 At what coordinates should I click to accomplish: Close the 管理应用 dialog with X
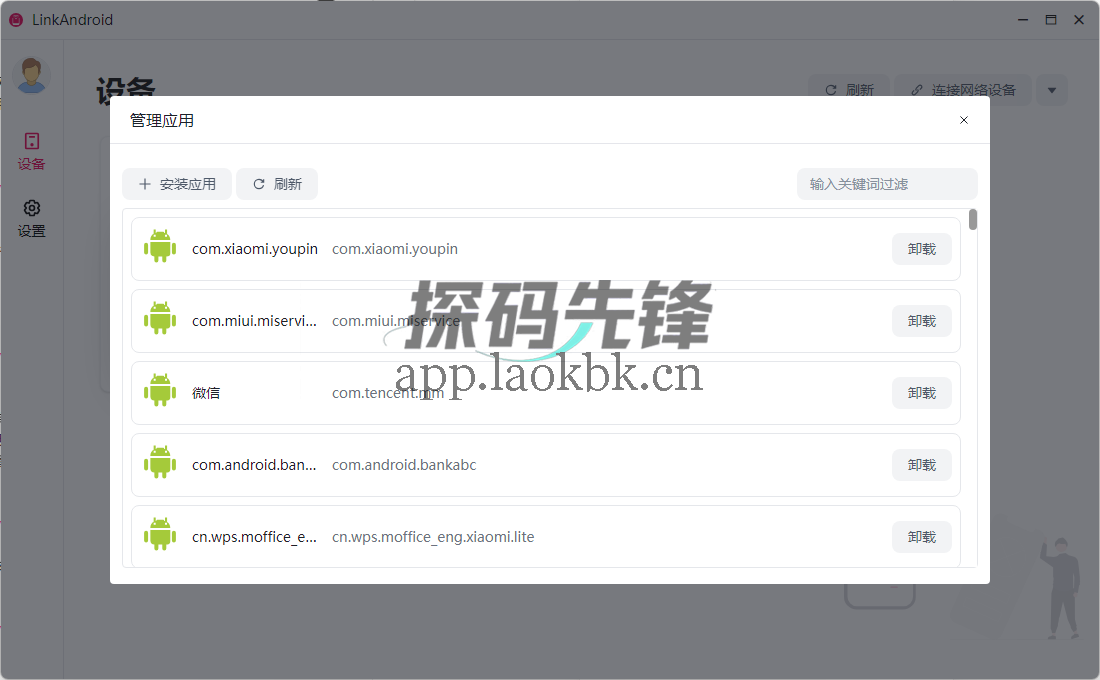click(964, 120)
